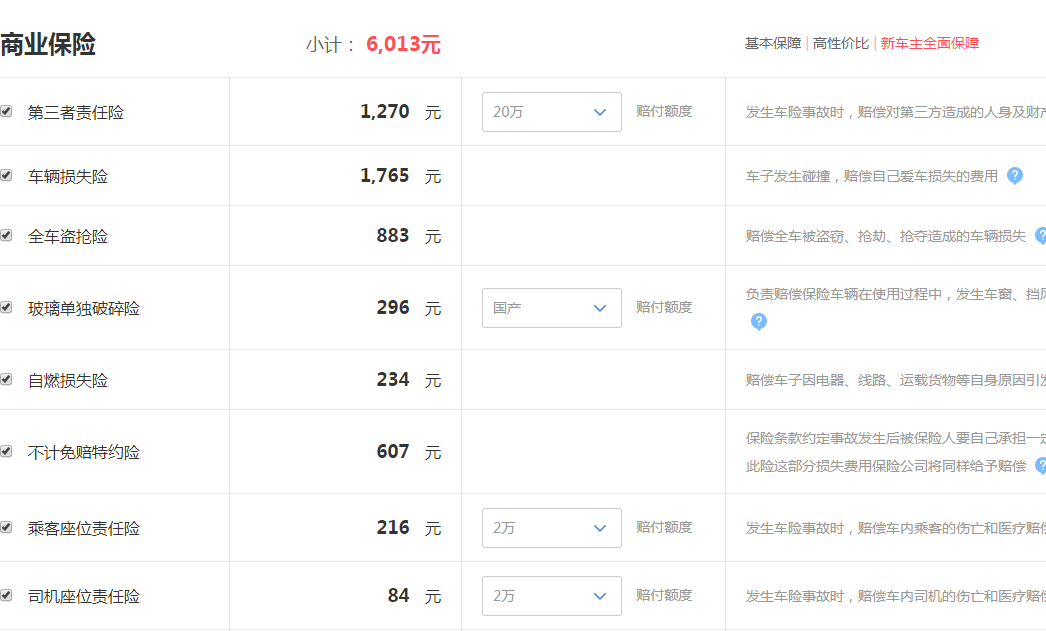This screenshot has height=631, width=1046.
Task: Open the 2万 dropdown for 乘客座位责任险
Action: coord(552,528)
